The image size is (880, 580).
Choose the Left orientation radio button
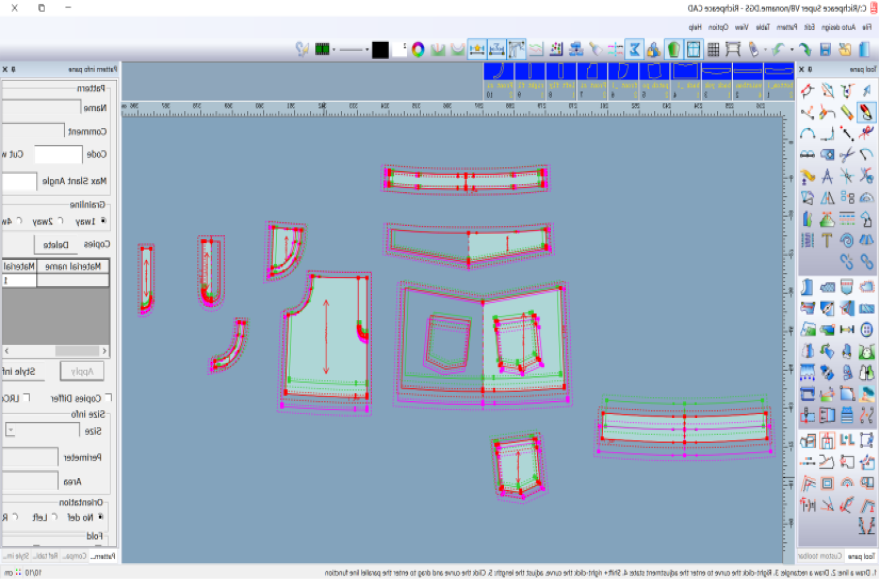coord(54,517)
